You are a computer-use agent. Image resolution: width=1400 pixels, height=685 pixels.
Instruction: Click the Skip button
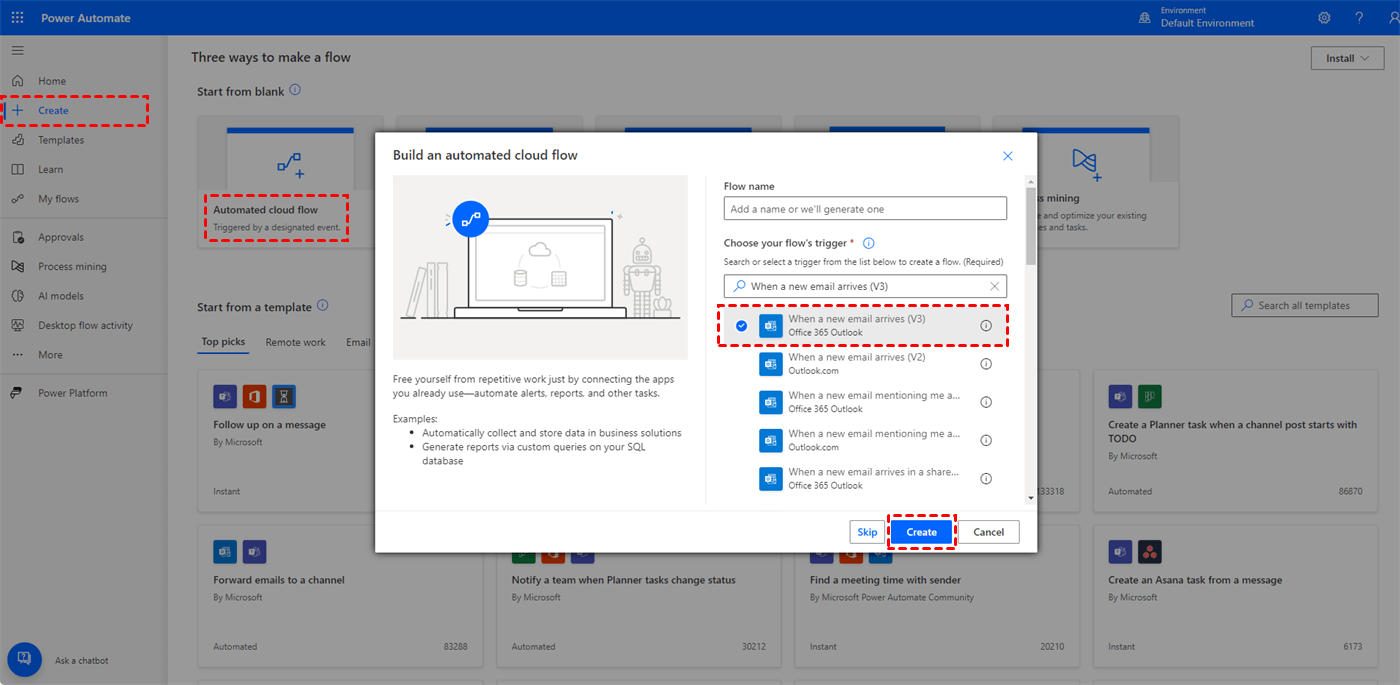867,532
